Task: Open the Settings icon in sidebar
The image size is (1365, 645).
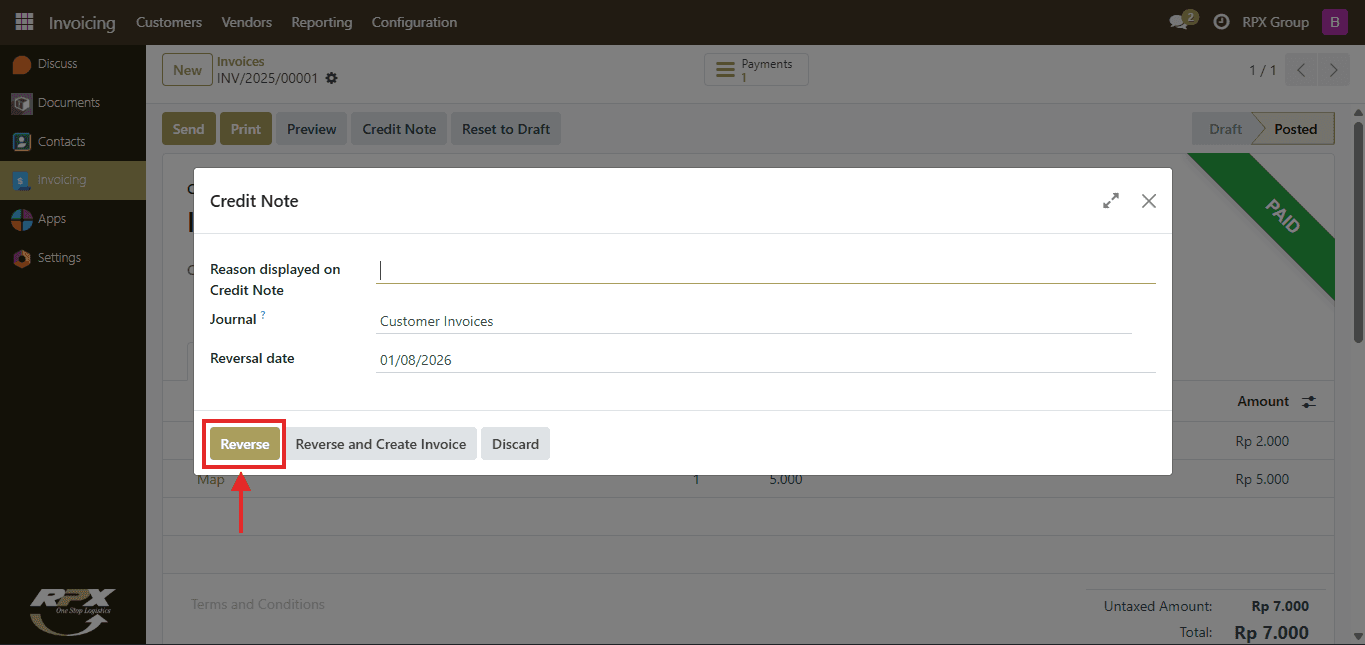Action: 22,258
